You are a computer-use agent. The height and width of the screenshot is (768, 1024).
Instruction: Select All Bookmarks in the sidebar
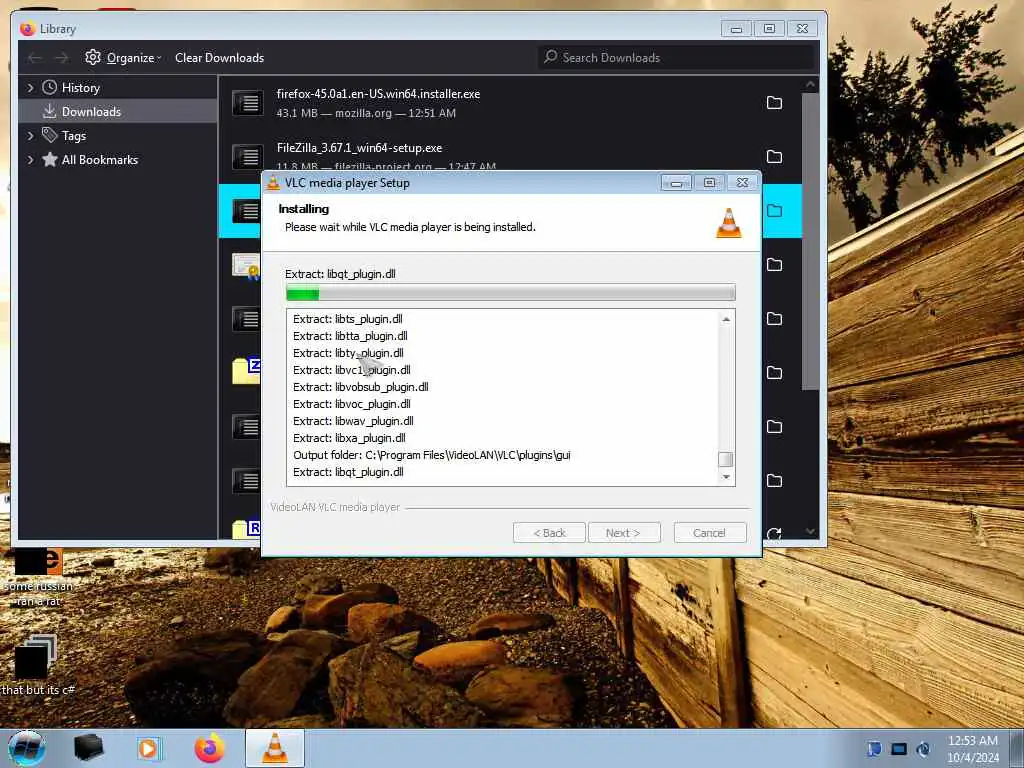click(x=99, y=160)
